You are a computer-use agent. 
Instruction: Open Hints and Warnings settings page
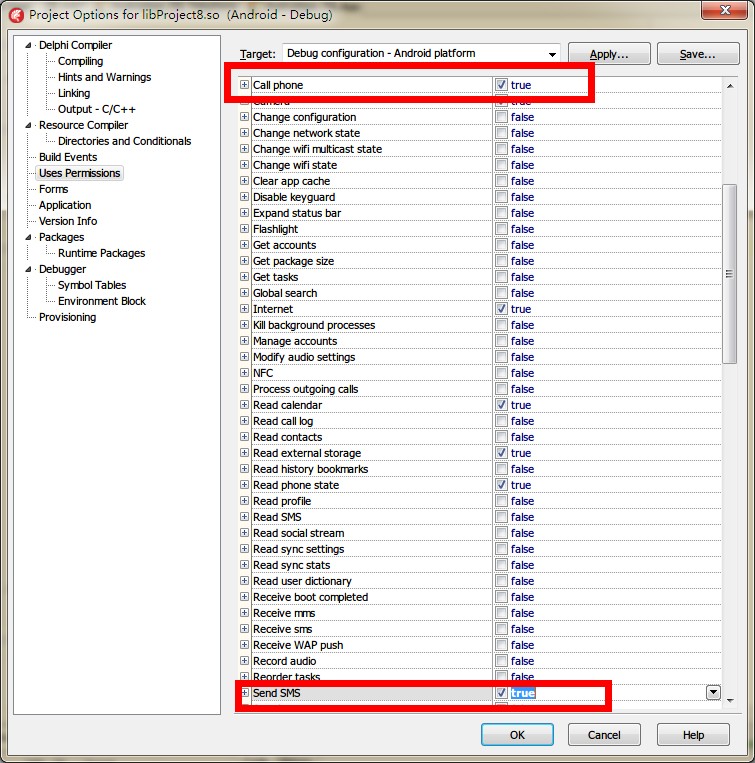point(104,77)
